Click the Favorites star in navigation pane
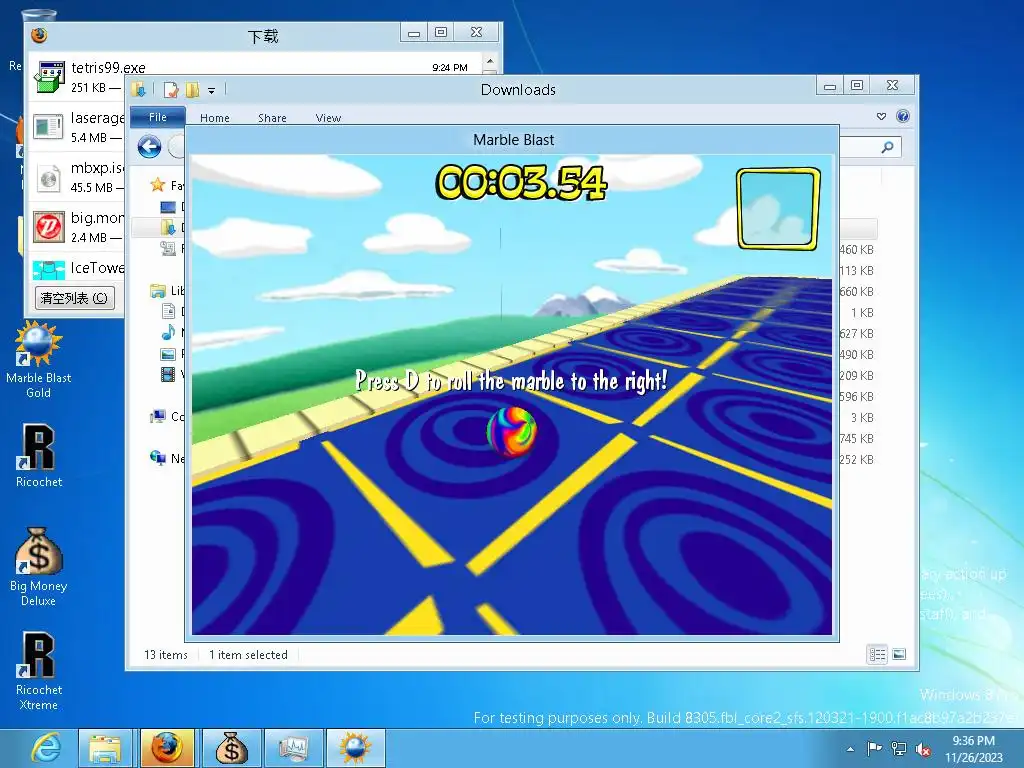The image size is (1024, 768). pyautogui.click(x=157, y=185)
